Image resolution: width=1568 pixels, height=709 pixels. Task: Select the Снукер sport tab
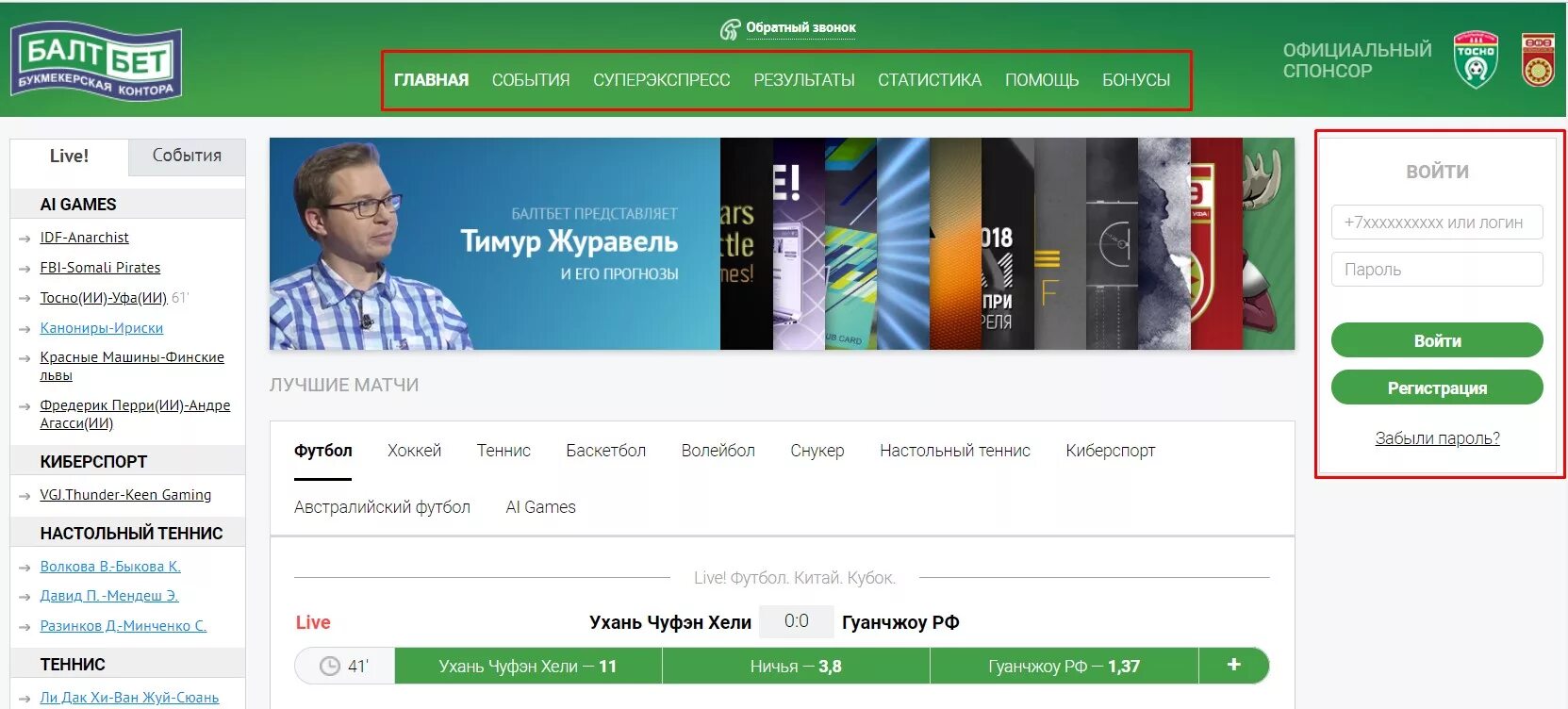tap(817, 451)
